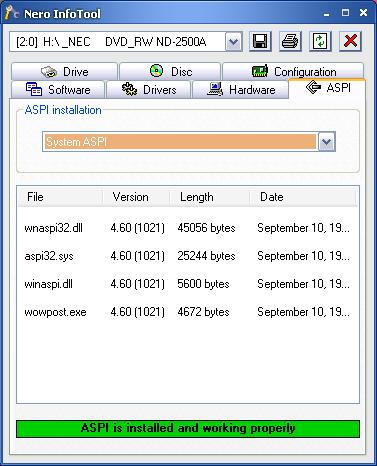Image resolution: width=377 pixels, height=466 pixels.
Task: Select the wnaspi32.dll row
Action: pyautogui.click(x=187, y=228)
